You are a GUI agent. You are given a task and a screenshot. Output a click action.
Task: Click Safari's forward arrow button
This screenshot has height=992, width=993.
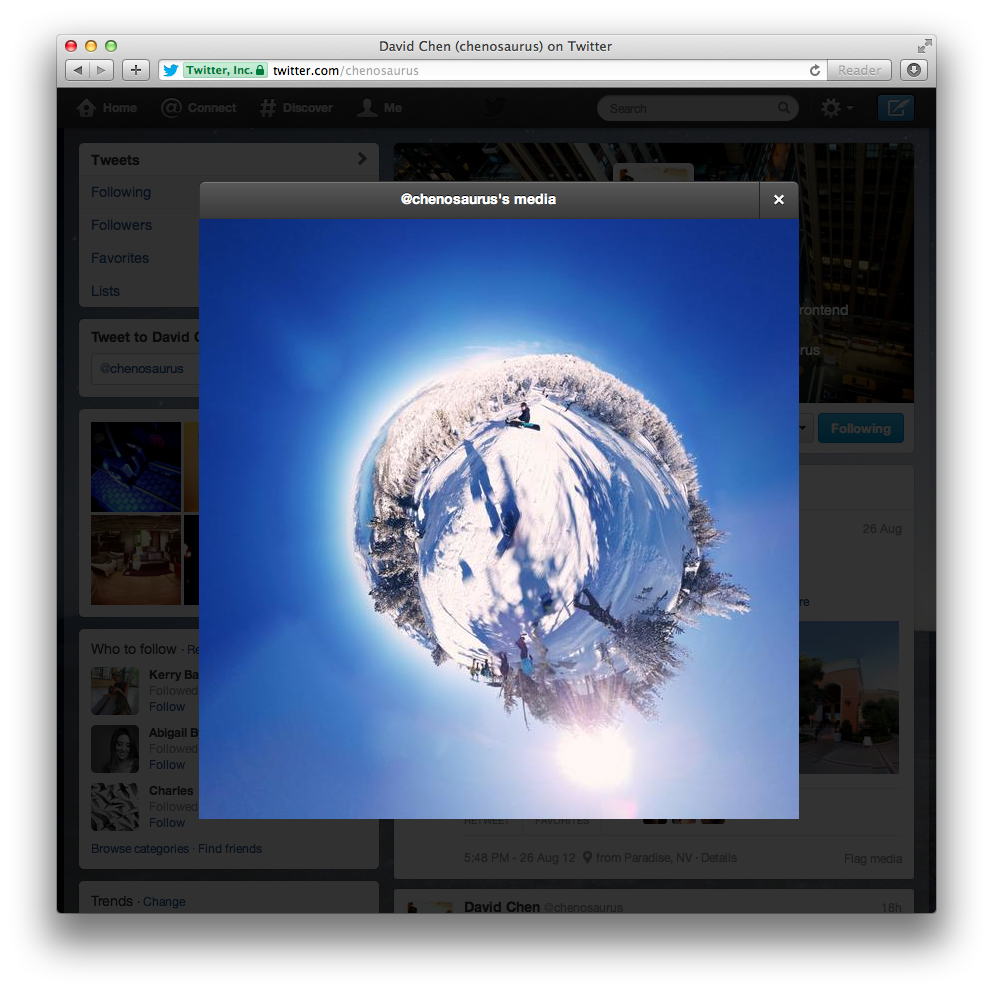tap(102, 70)
